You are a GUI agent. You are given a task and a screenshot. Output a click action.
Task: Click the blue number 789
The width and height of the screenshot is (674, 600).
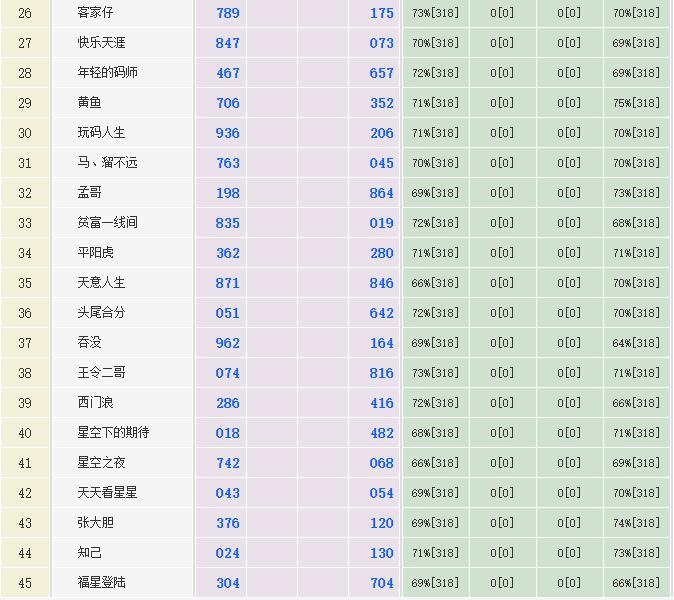228,13
